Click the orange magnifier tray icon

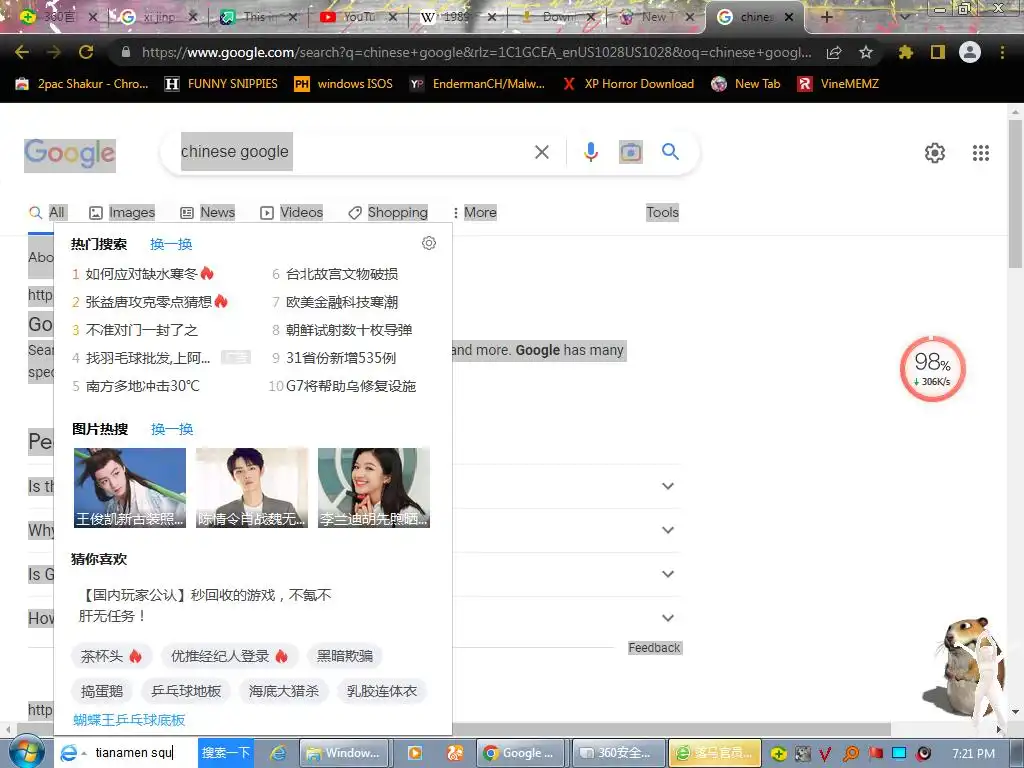(851, 754)
